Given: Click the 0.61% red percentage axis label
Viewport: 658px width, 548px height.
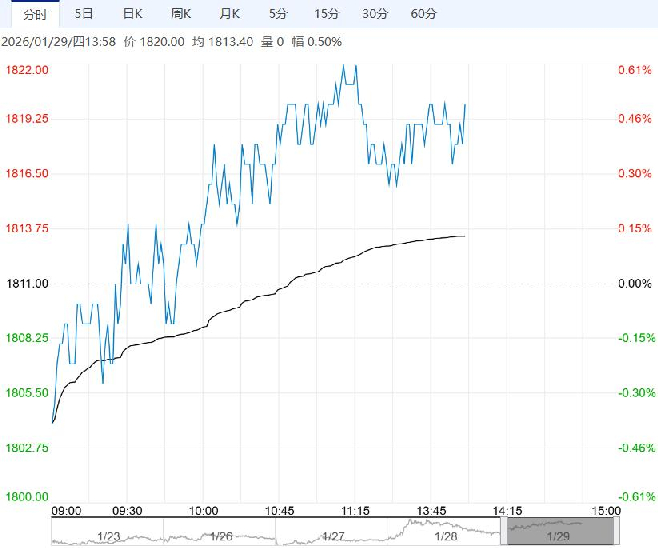Looking at the screenshot, I should pos(634,70).
